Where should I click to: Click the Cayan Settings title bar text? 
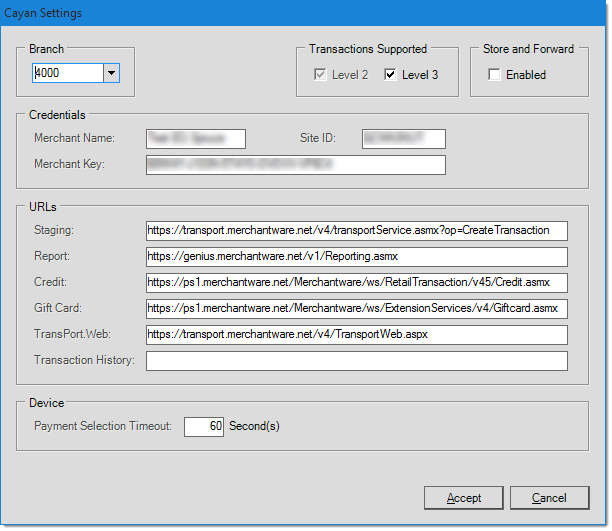point(43,13)
